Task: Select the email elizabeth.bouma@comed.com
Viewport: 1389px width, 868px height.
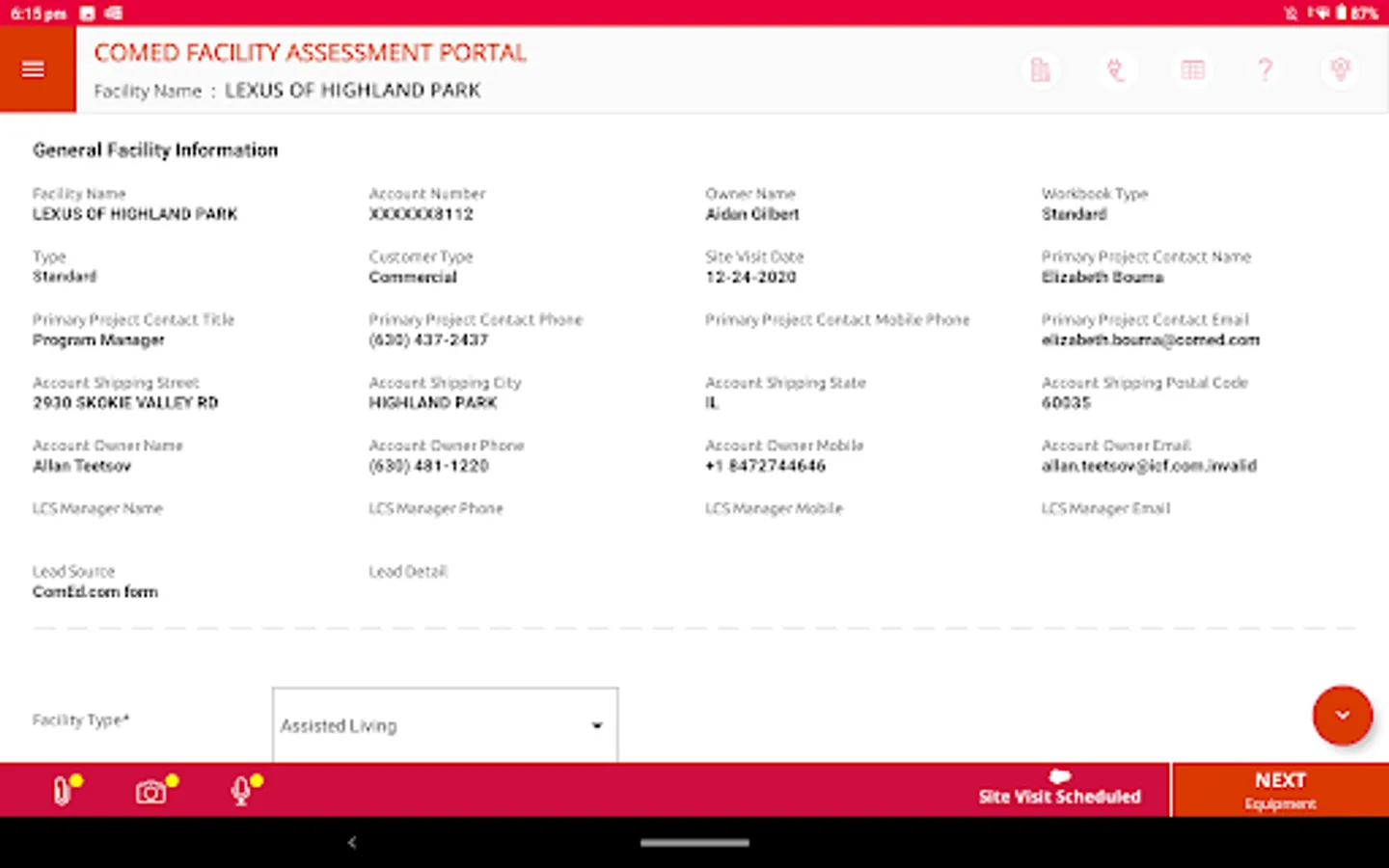Action: click(x=1150, y=339)
